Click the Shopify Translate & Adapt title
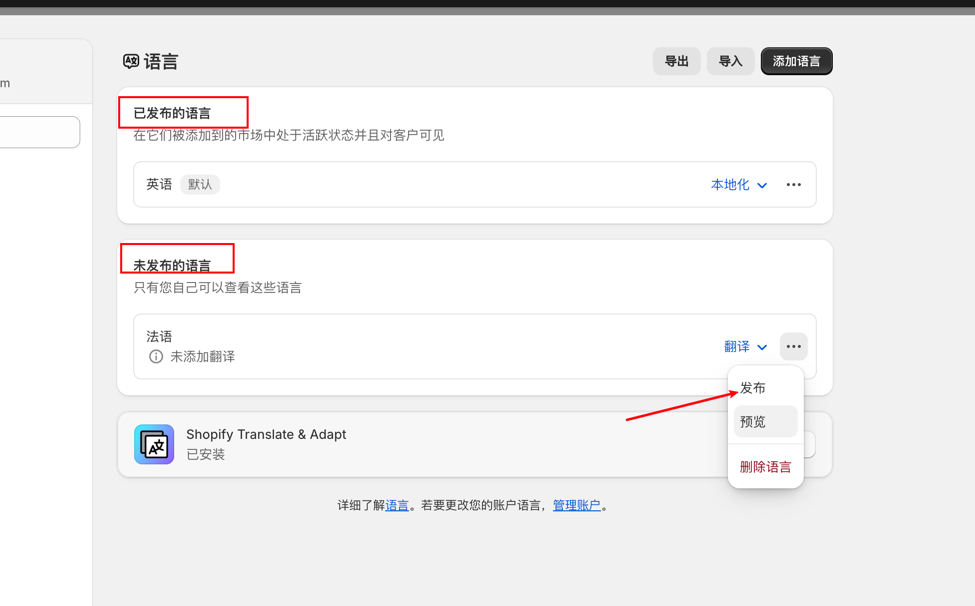 coord(266,434)
